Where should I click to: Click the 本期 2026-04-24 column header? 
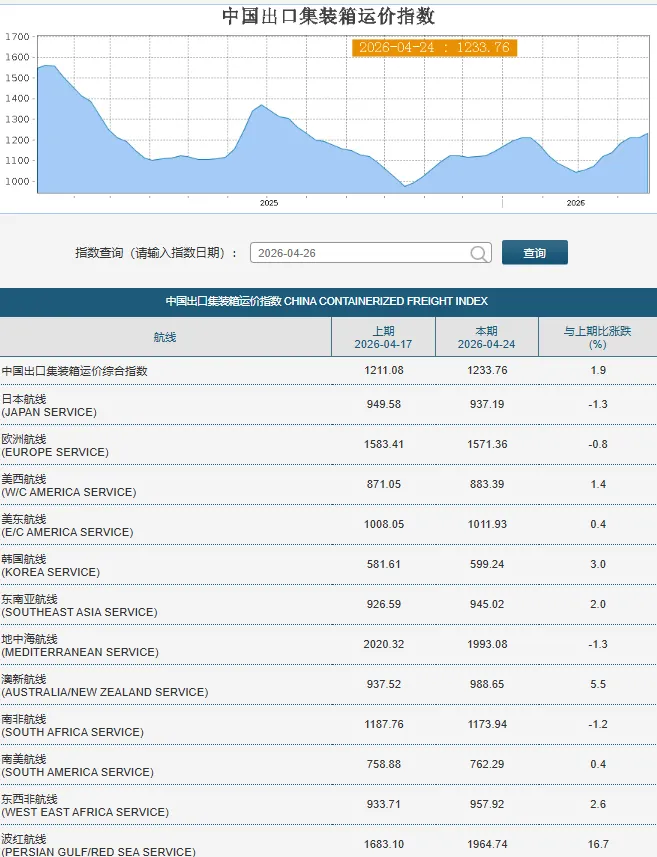tap(487, 337)
